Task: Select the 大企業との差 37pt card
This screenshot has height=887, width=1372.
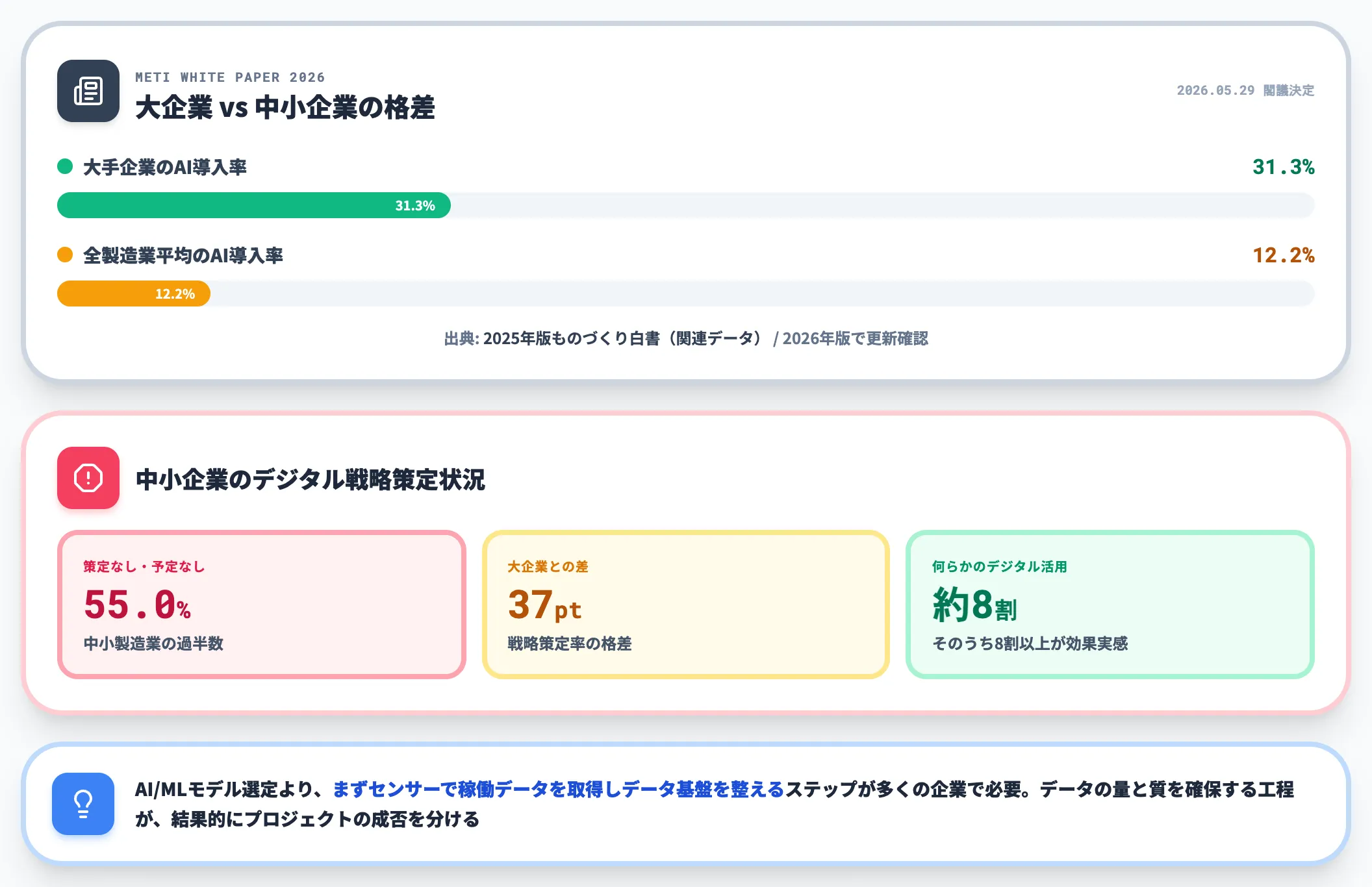Action: click(x=686, y=605)
